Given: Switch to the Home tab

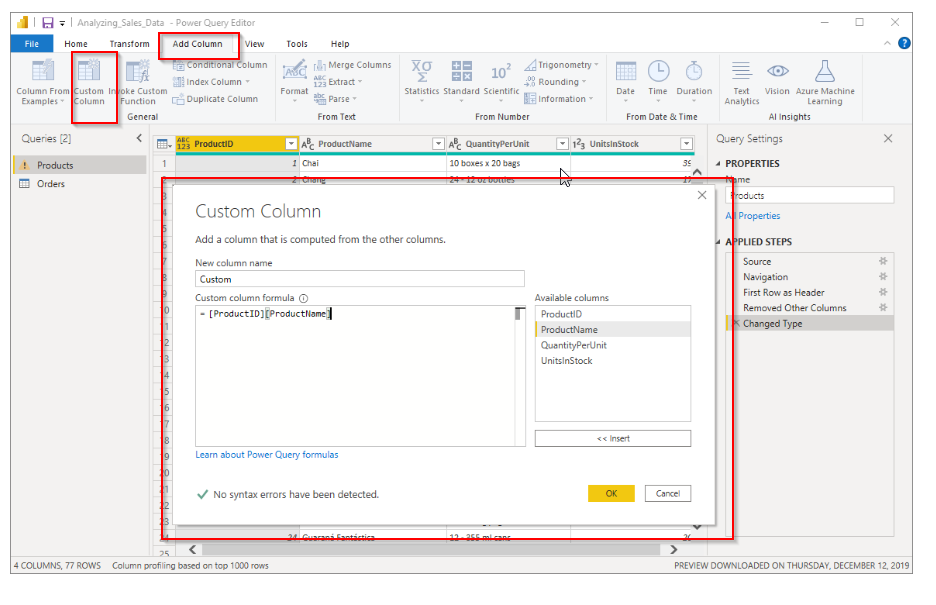Looking at the screenshot, I should 76,44.
